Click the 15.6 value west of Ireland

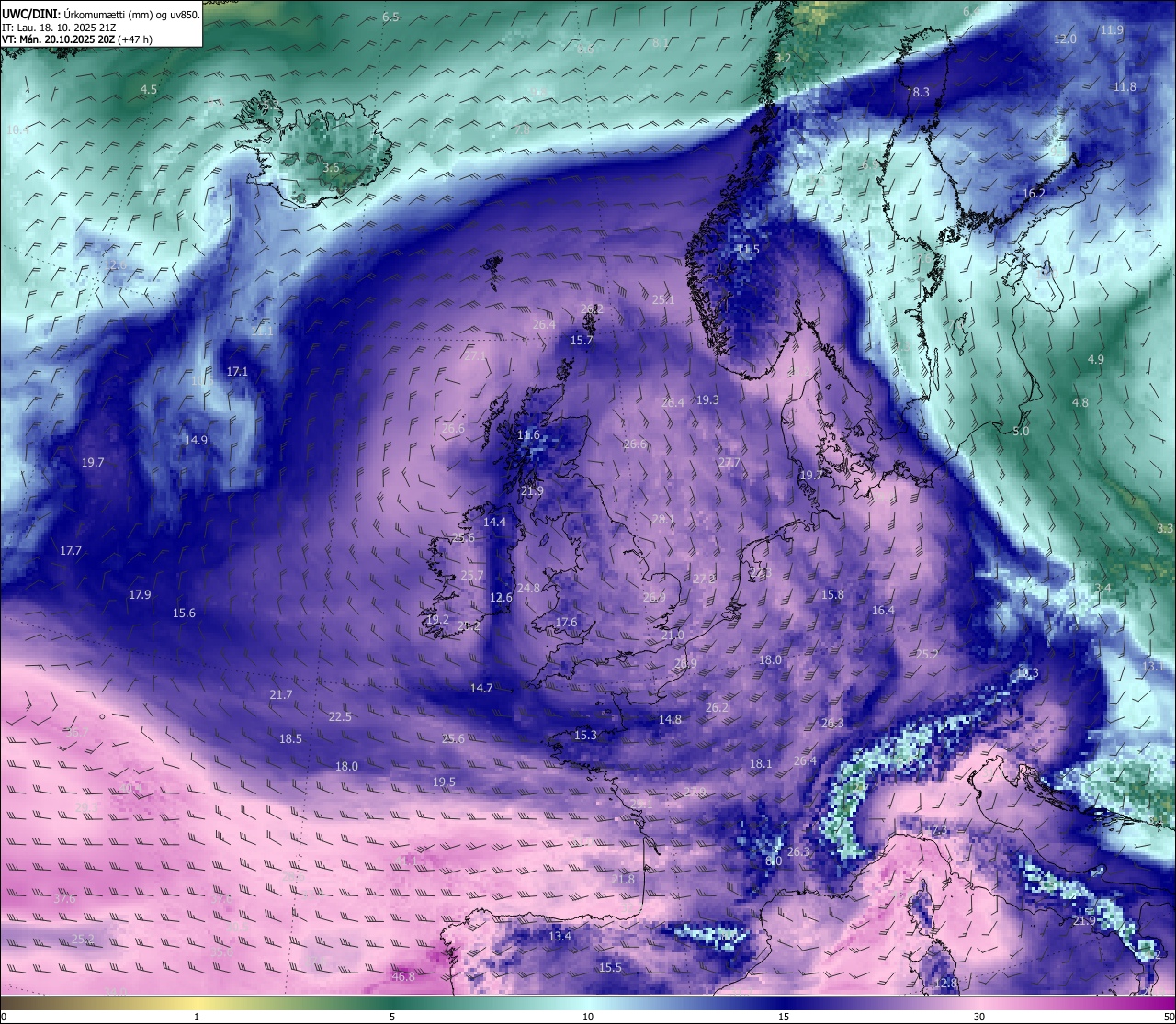184,613
